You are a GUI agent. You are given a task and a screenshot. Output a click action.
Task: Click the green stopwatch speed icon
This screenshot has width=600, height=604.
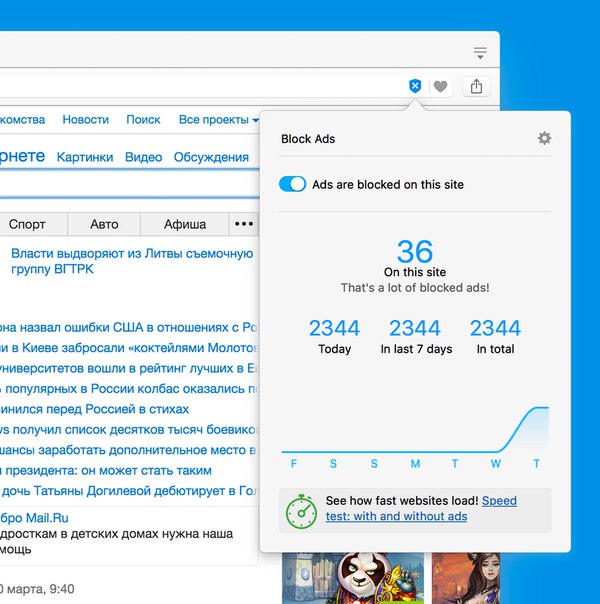pos(301,510)
